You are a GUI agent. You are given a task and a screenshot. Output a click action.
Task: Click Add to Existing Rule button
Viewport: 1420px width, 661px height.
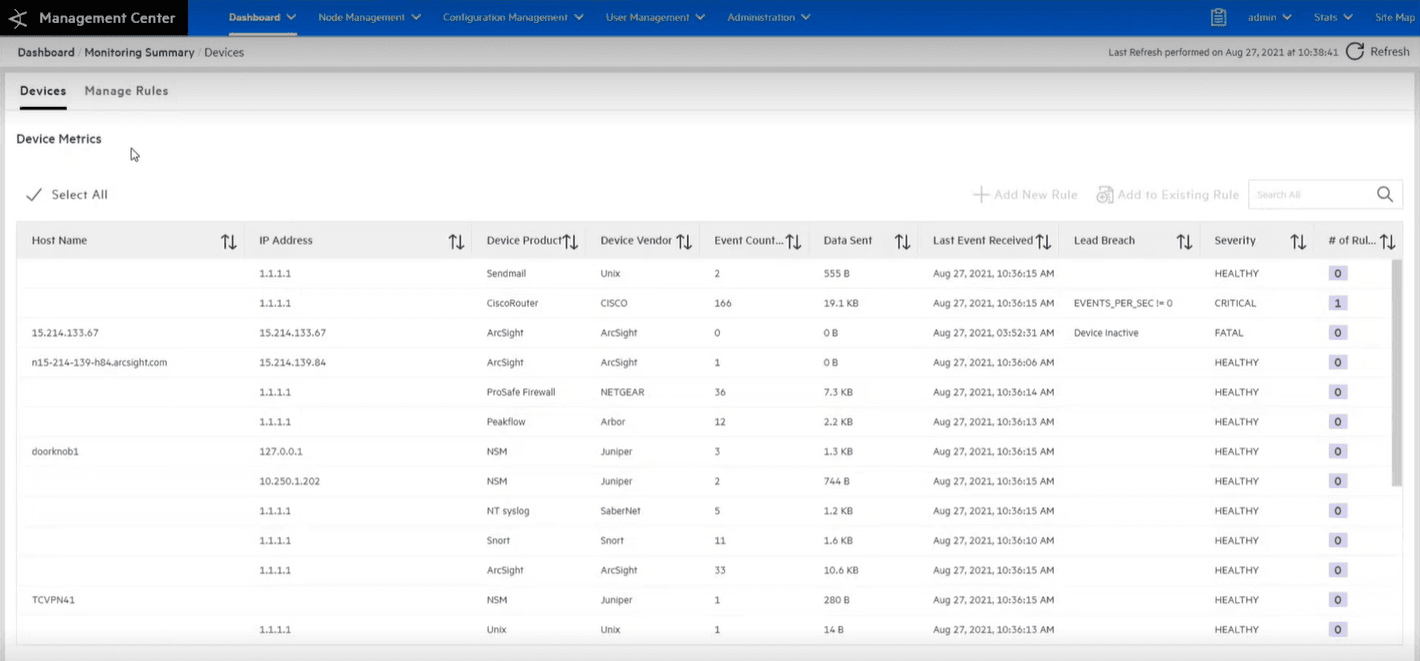[1168, 195]
